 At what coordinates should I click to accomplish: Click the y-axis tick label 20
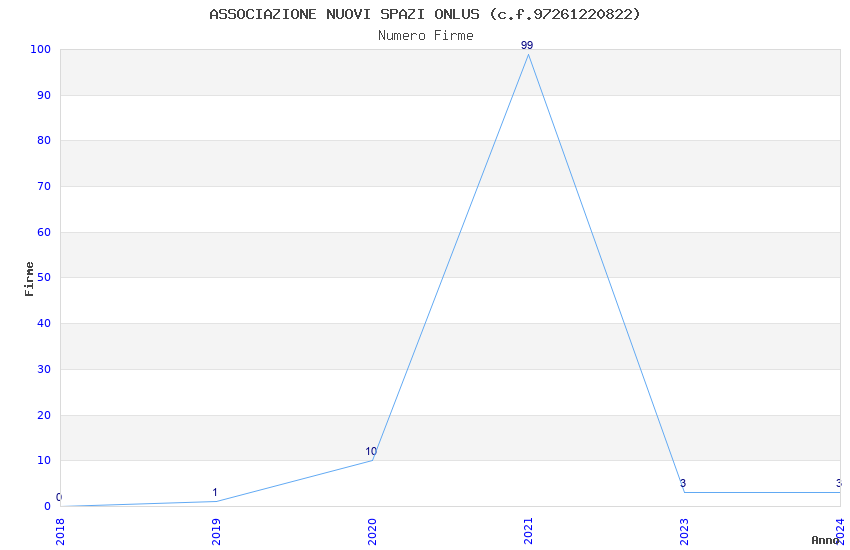[43, 416]
